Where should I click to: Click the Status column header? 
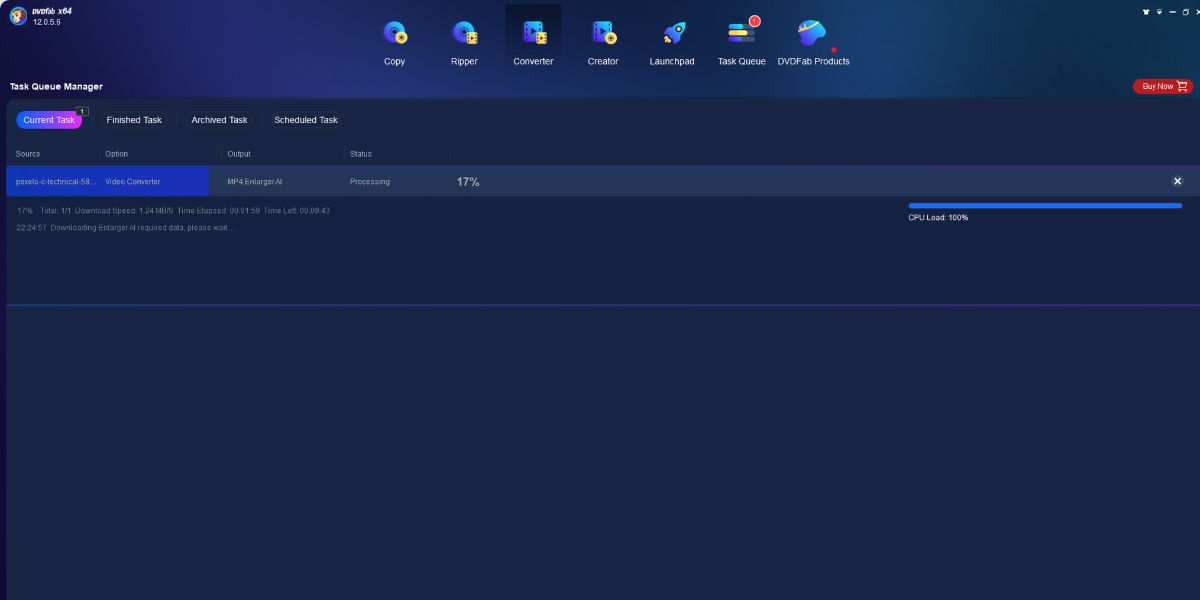(x=361, y=154)
